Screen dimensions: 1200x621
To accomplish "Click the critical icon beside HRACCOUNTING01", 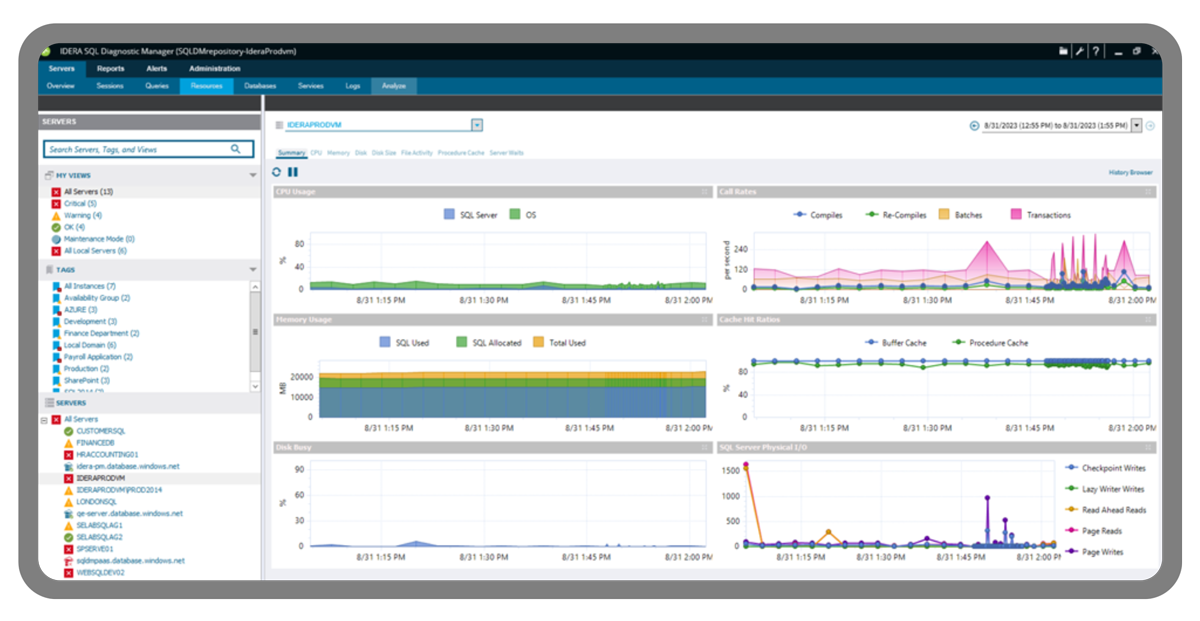I will 69,454.
